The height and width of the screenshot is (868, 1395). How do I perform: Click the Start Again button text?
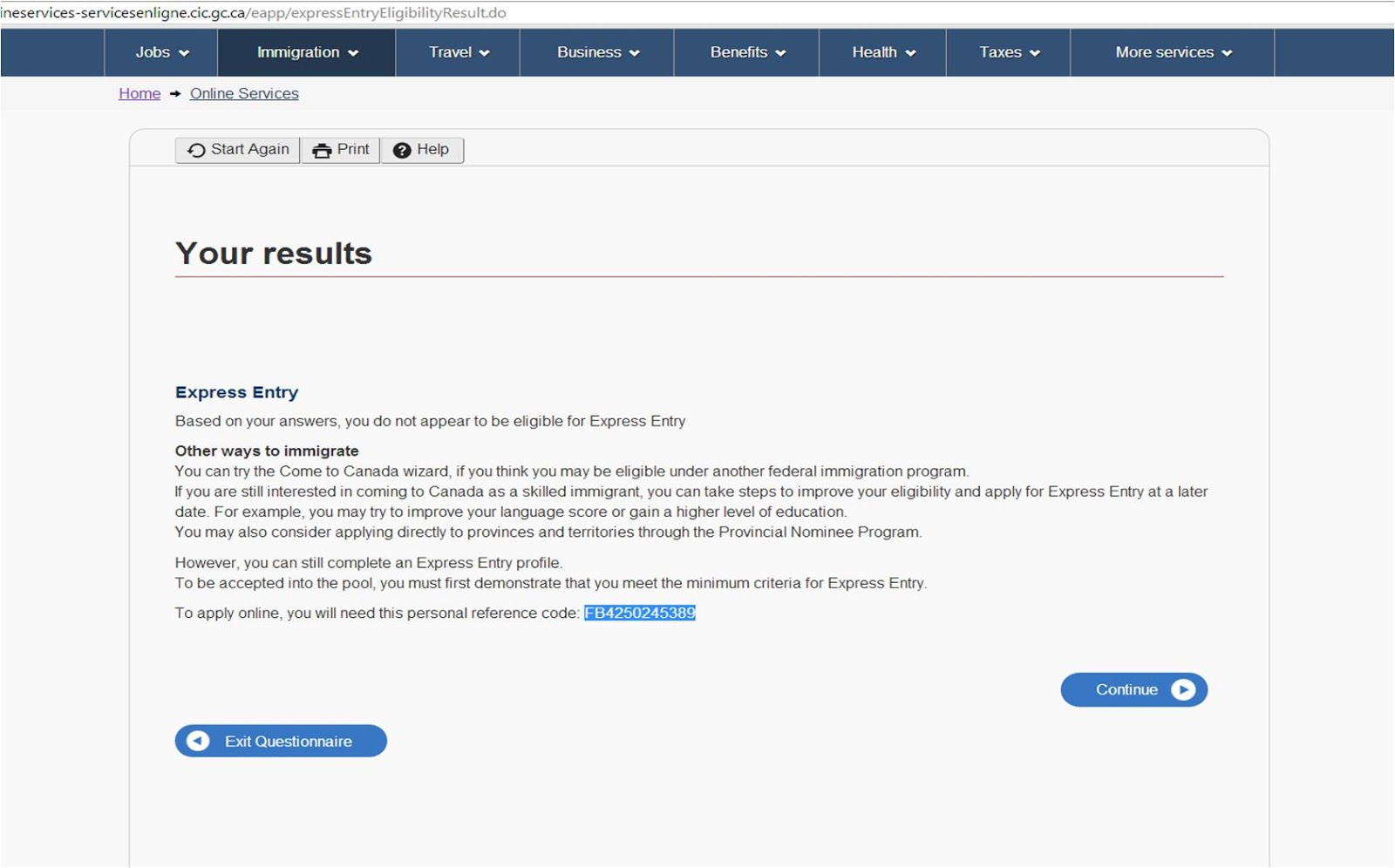coord(250,149)
